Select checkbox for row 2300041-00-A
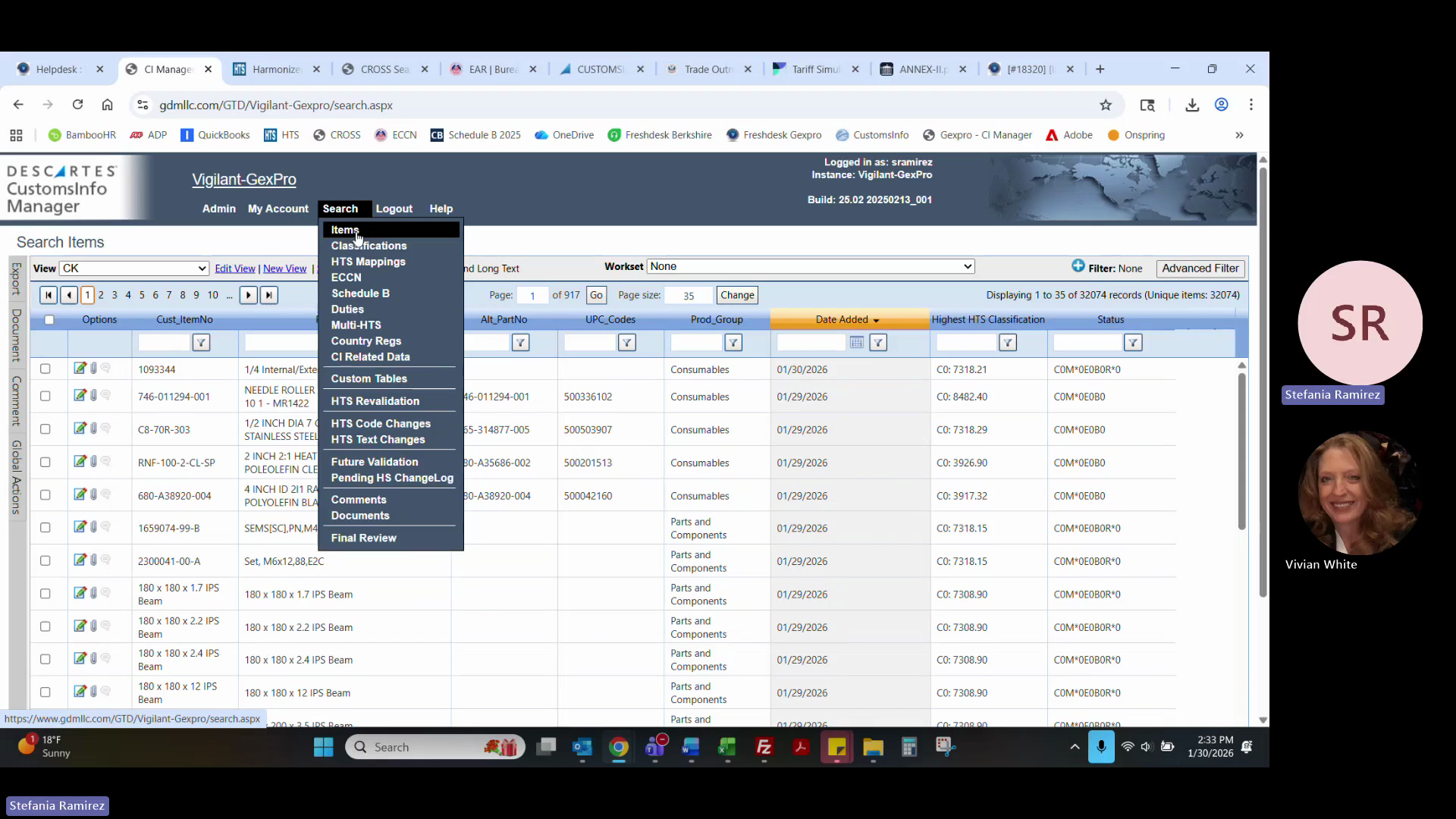Image resolution: width=1456 pixels, height=819 pixels. [45, 561]
